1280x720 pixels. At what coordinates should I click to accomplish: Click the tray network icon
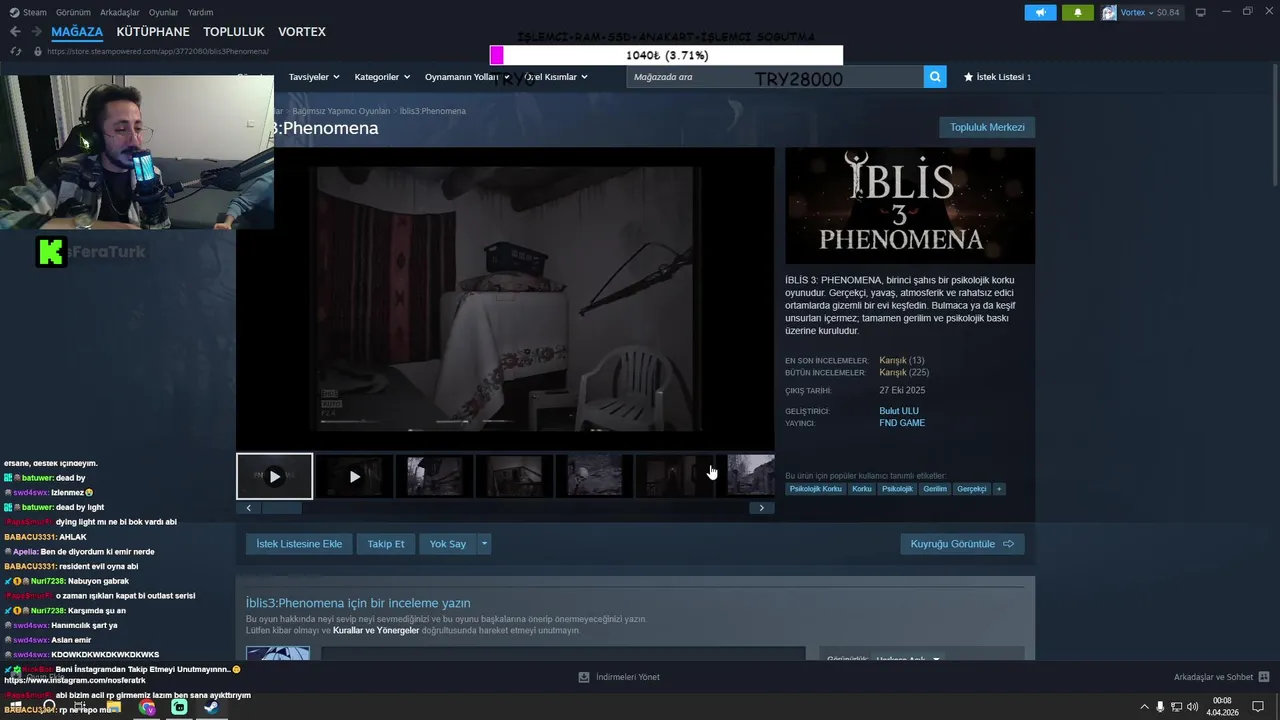[x=1175, y=707]
